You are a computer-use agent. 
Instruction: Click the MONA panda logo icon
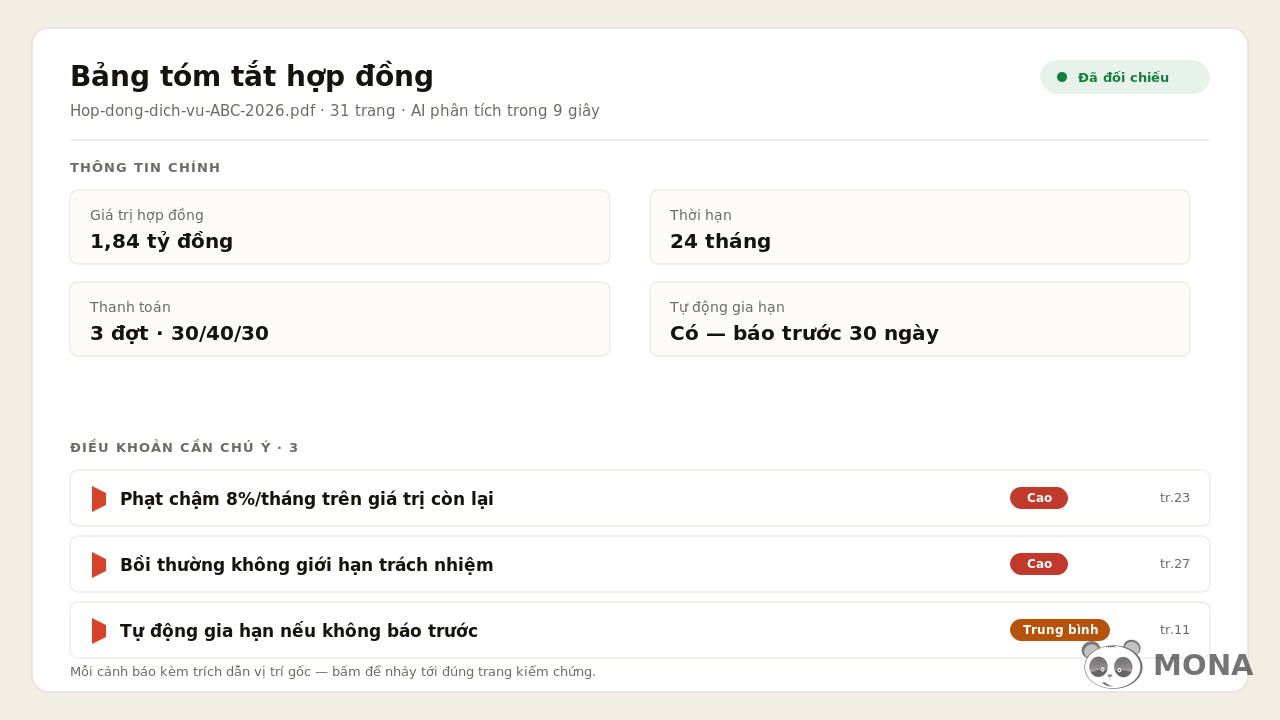1112,665
